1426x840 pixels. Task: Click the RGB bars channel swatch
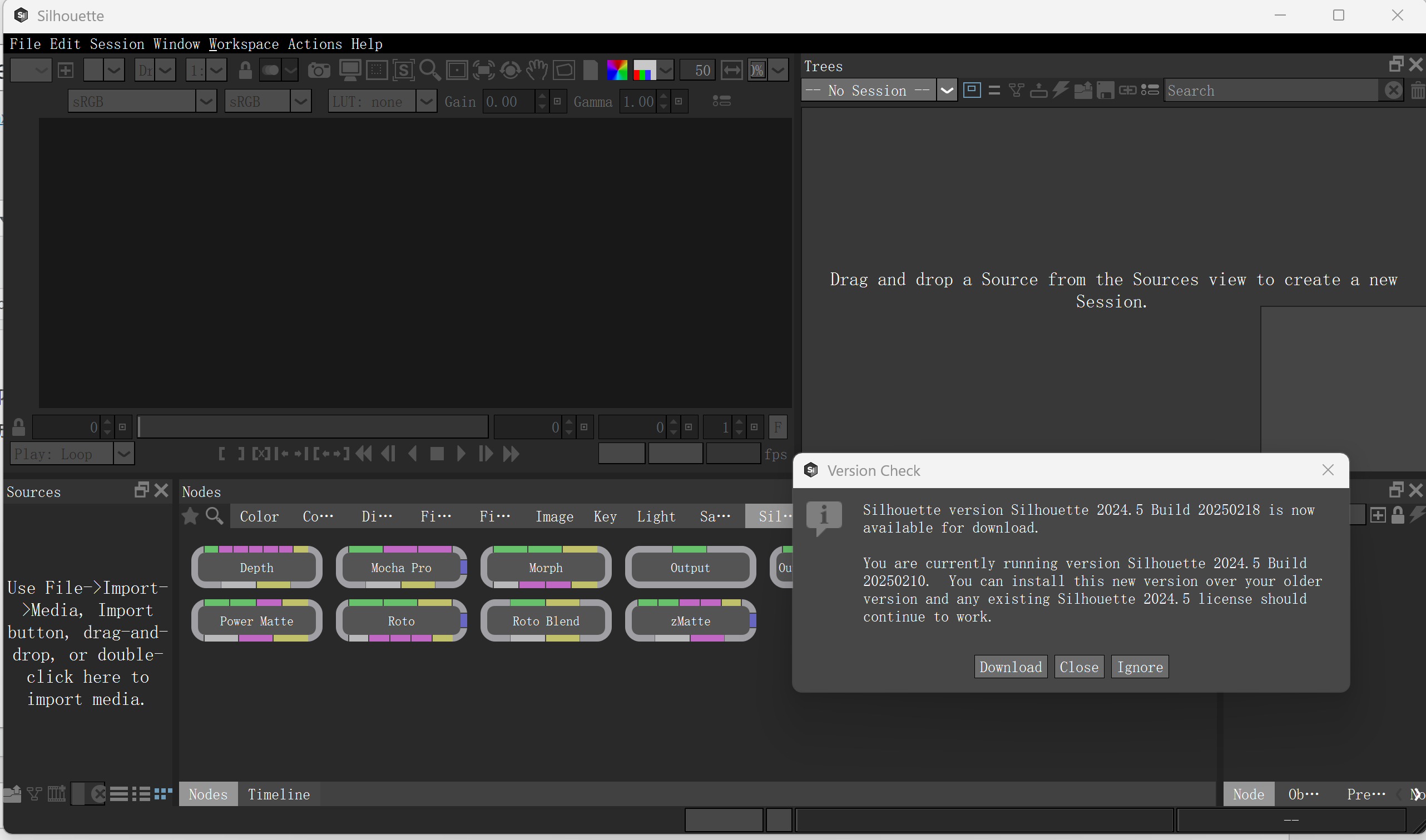(644, 70)
